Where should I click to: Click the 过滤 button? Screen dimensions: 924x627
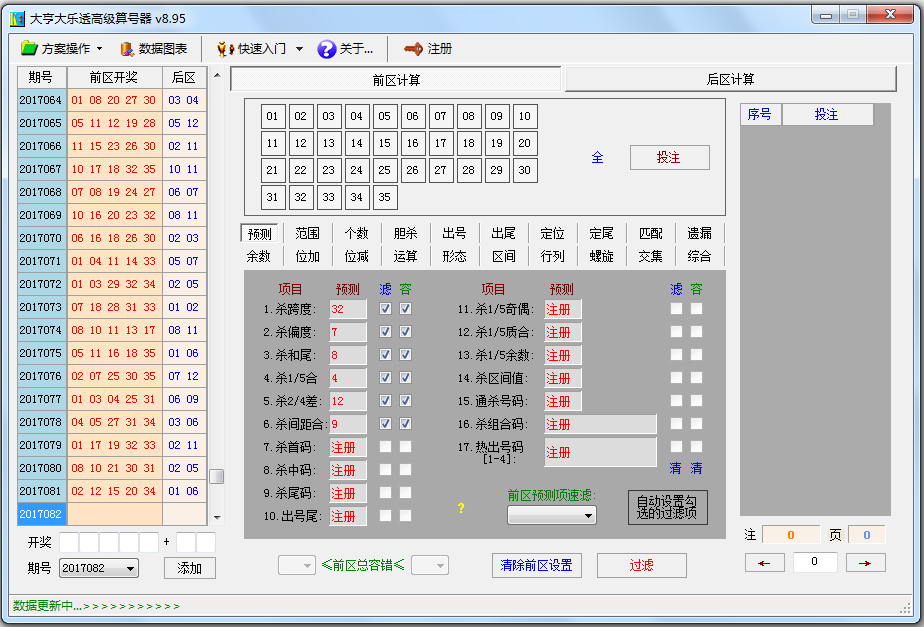[x=642, y=565]
